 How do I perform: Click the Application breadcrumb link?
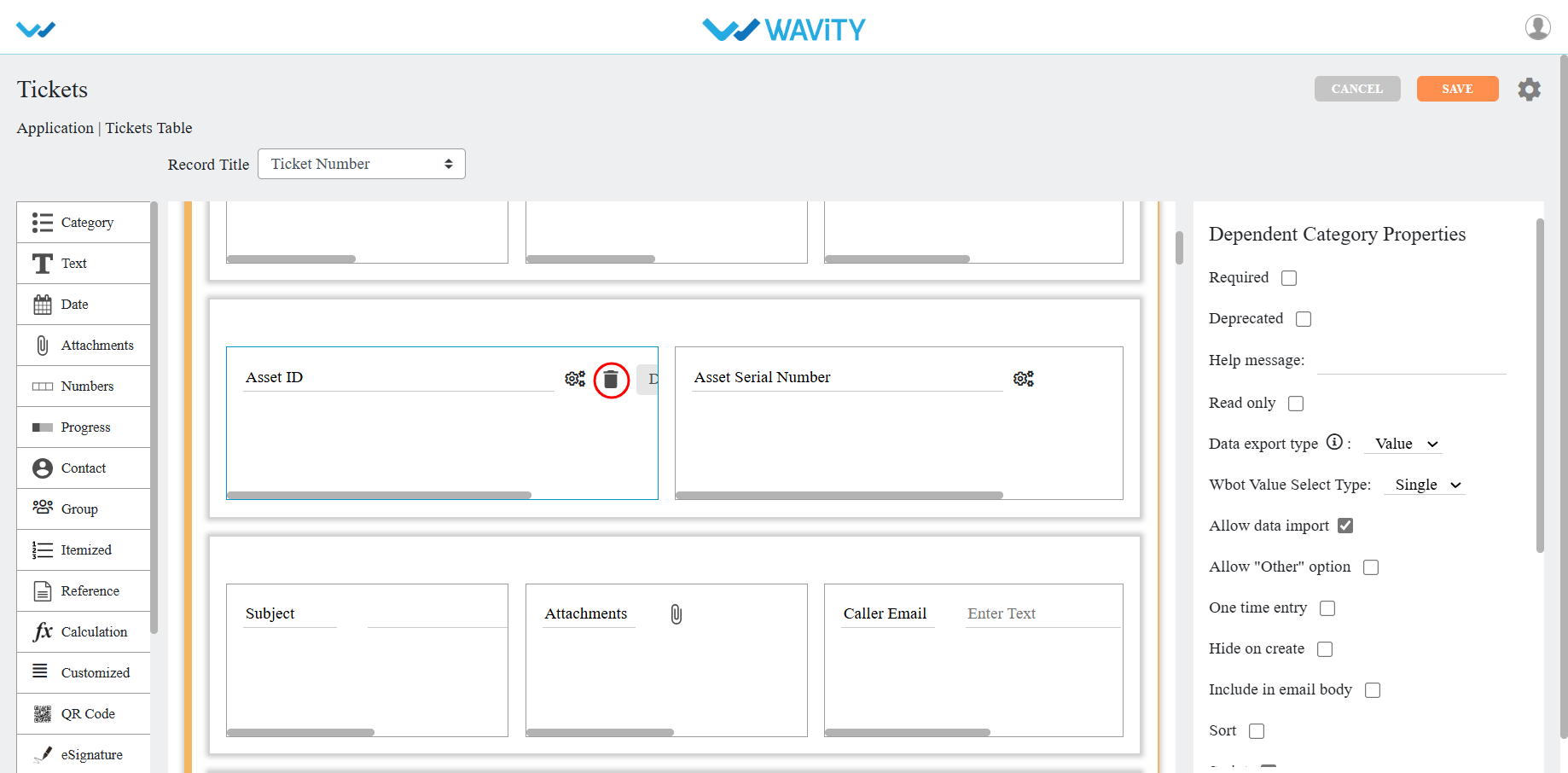[x=55, y=128]
